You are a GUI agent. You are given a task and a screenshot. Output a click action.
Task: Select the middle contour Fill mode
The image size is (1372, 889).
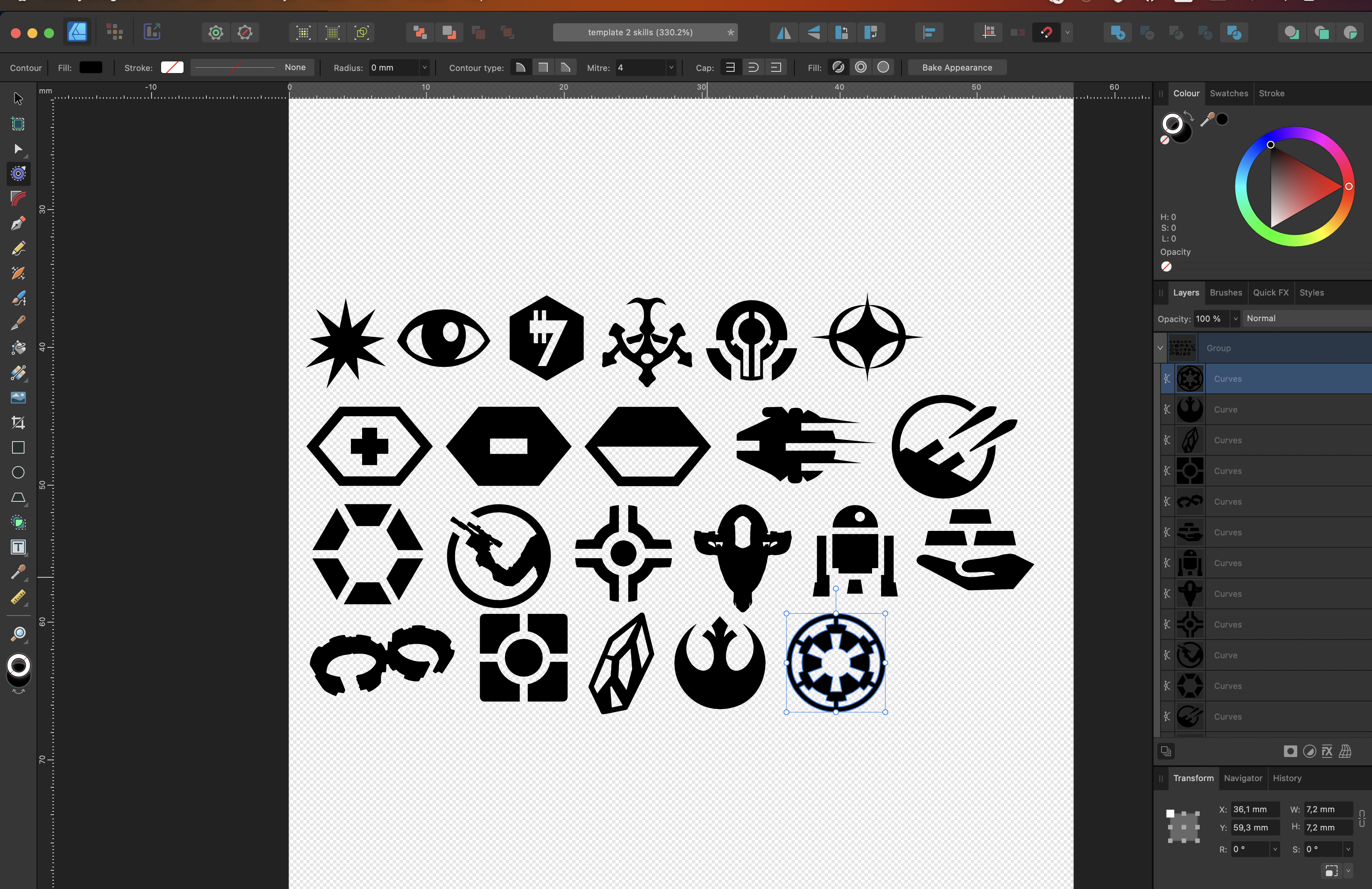coord(861,67)
